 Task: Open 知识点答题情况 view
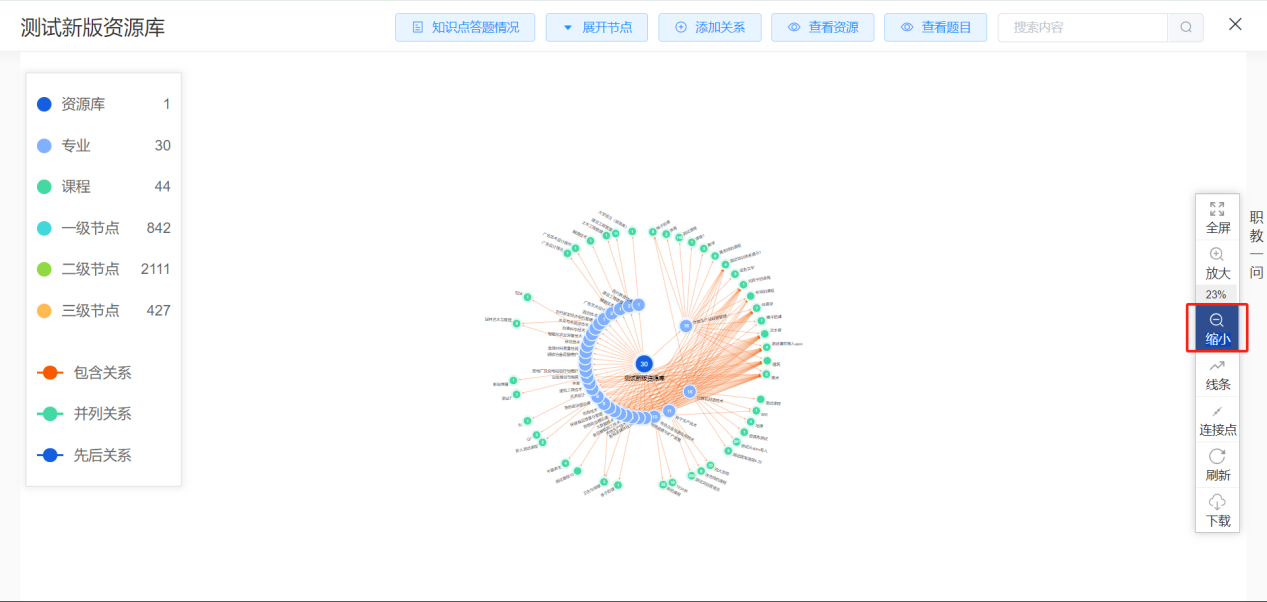point(465,28)
